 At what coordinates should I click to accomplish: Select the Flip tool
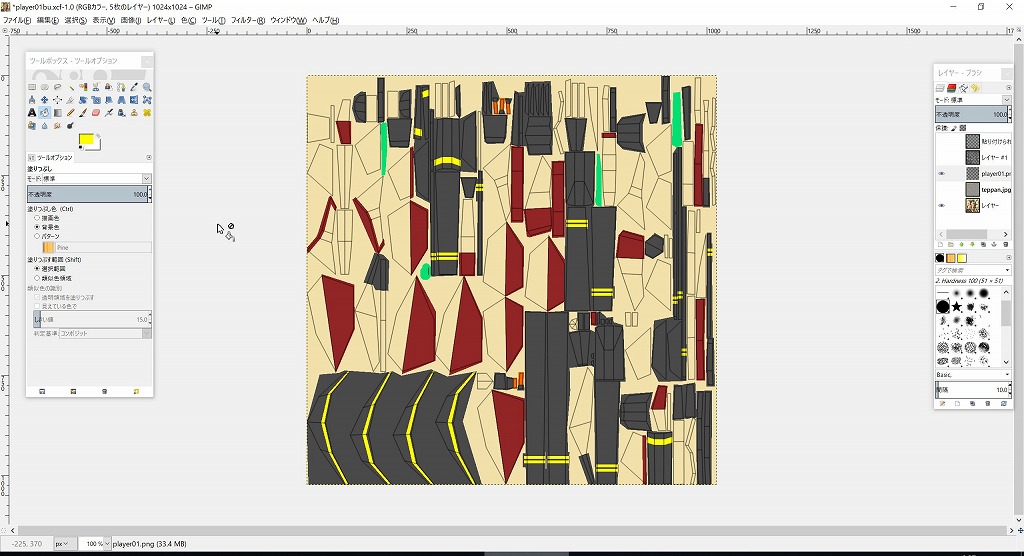[134, 100]
